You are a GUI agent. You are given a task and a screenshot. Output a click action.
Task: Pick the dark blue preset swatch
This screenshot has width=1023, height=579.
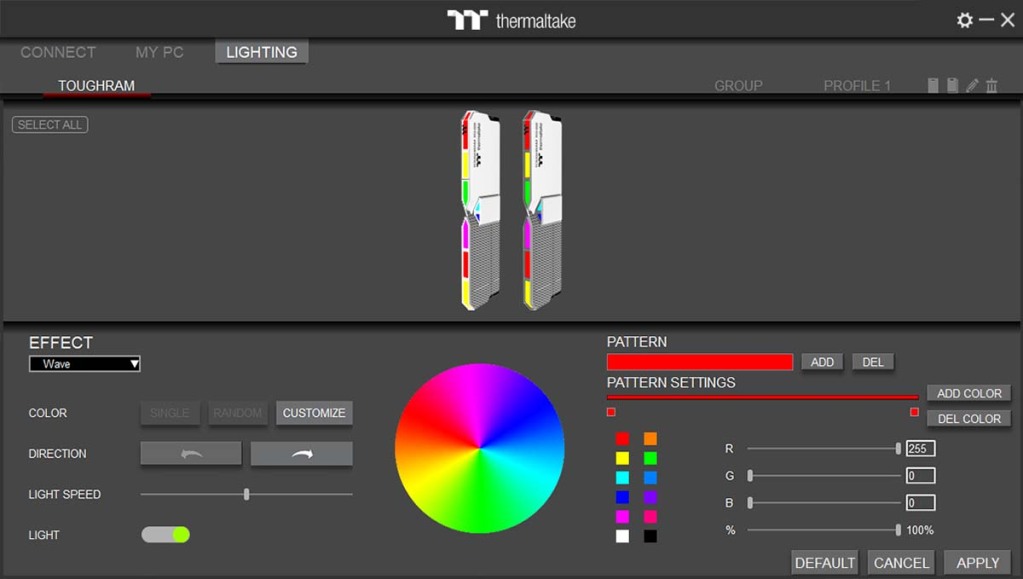tap(622, 497)
